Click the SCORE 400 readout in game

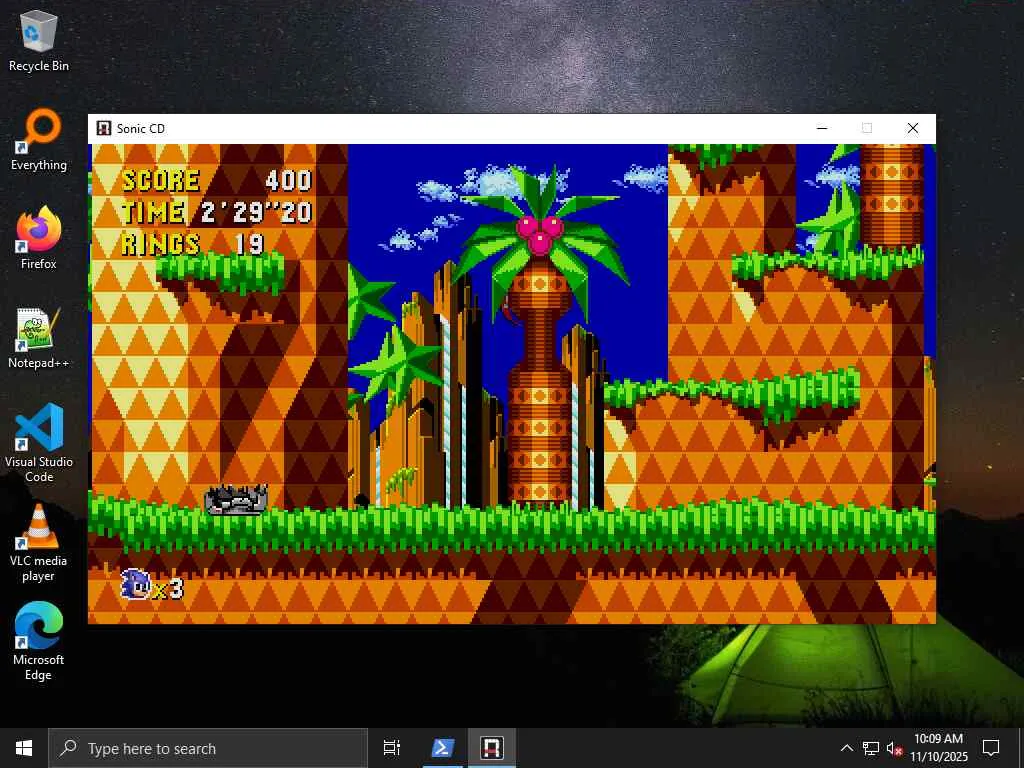(216, 180)
